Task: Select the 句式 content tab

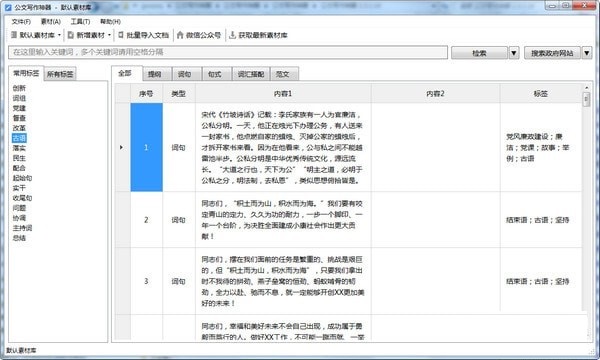Action: click(x=217, y=74)
